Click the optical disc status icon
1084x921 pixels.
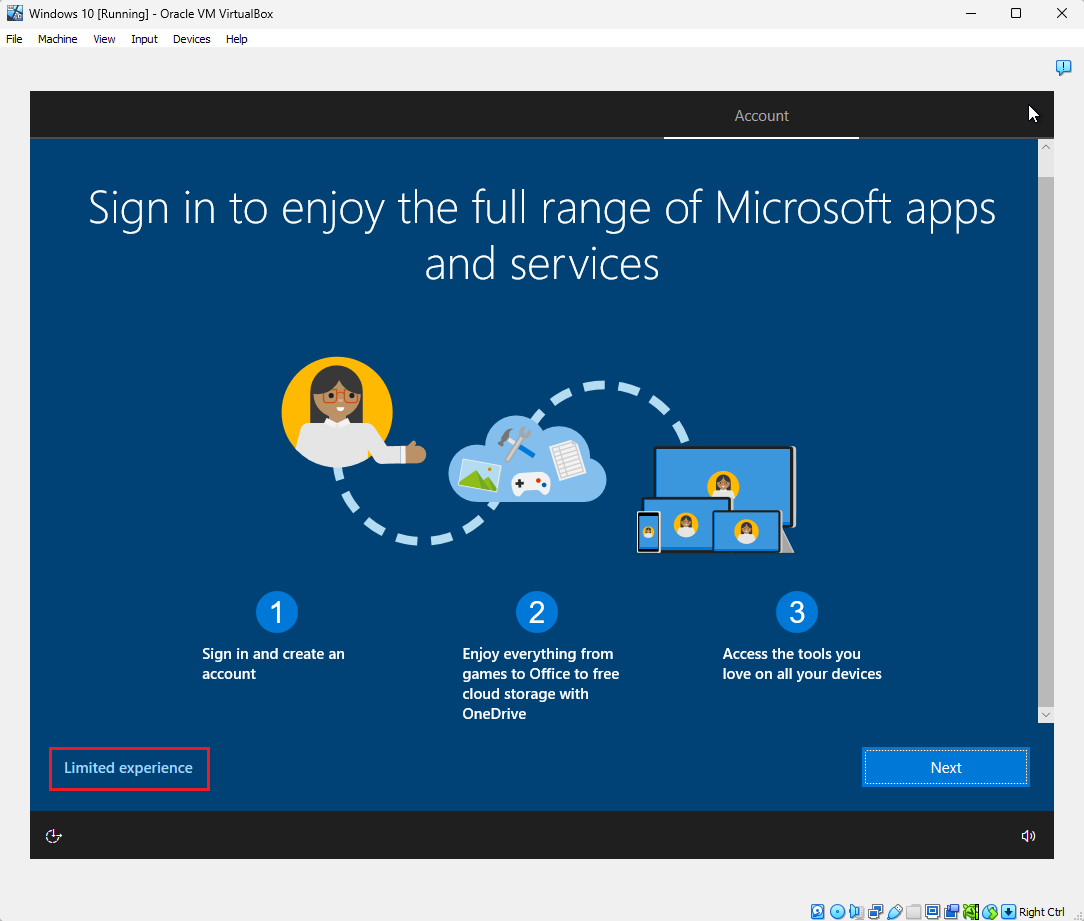(x=837, y=911)
